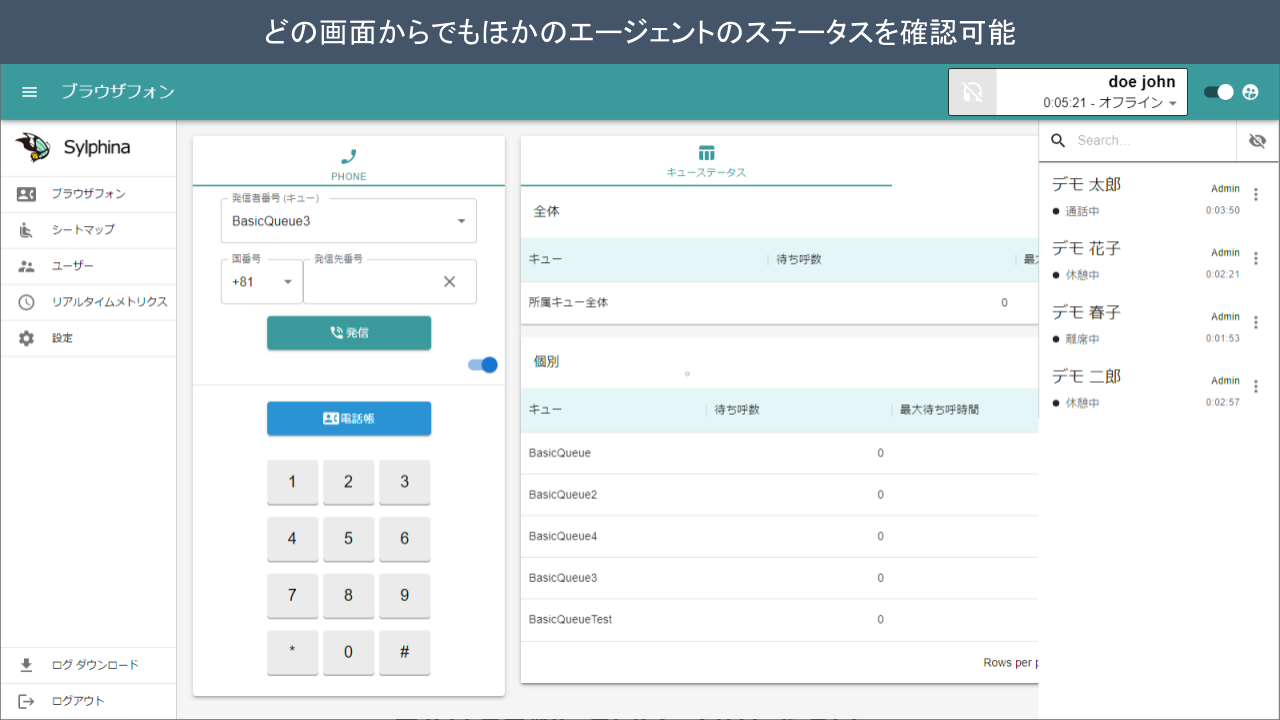The image size is (1280, 720).
Task: Toggle the agent panel switch in header
Action: coord(1218,92)
